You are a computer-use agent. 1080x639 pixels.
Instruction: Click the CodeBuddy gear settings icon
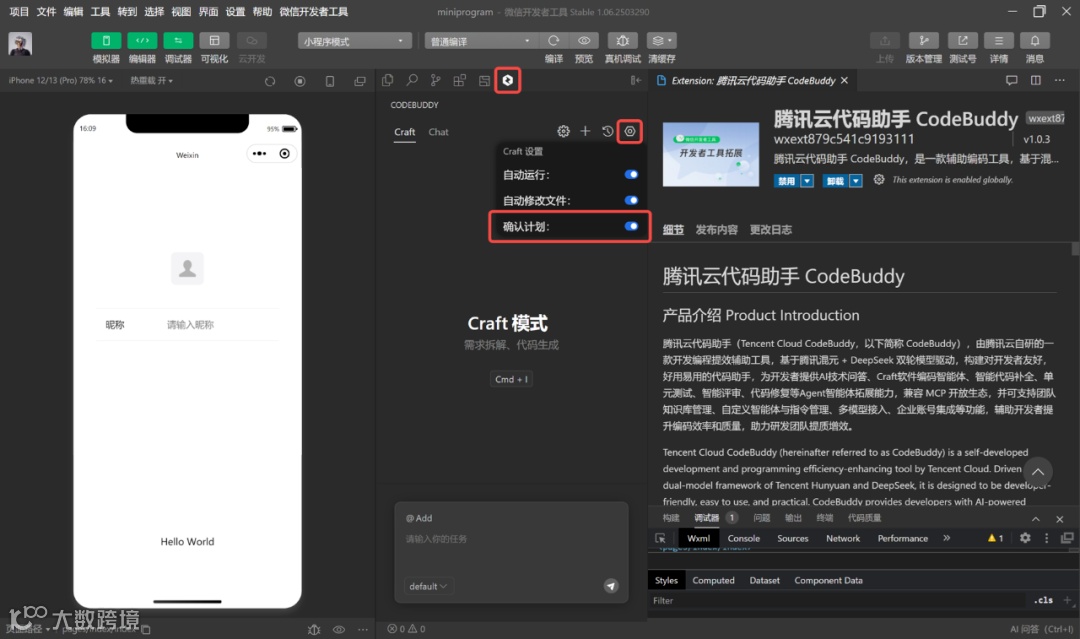point(563,132)
